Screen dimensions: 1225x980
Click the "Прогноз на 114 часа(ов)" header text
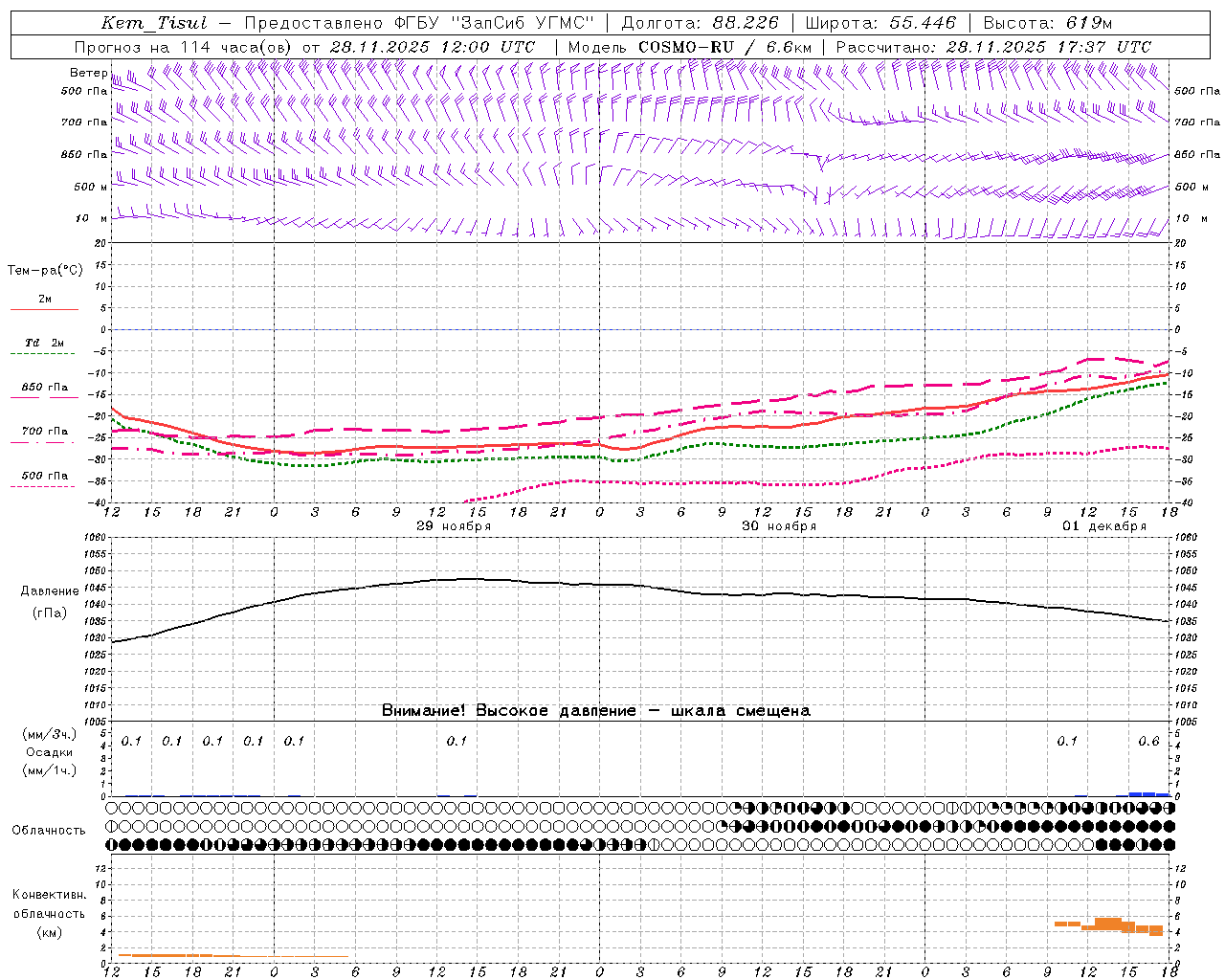pos(184,47)
